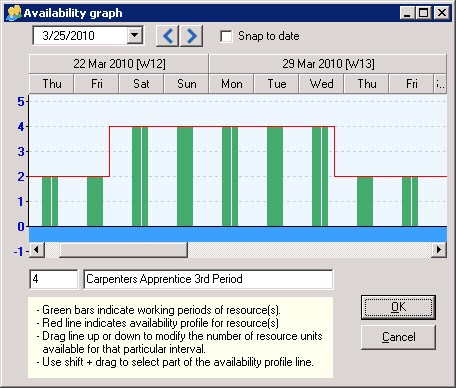Enable the Snap to date checkbox
The width and height of the screenshot is (456, 388).
[x=226, y=36]
